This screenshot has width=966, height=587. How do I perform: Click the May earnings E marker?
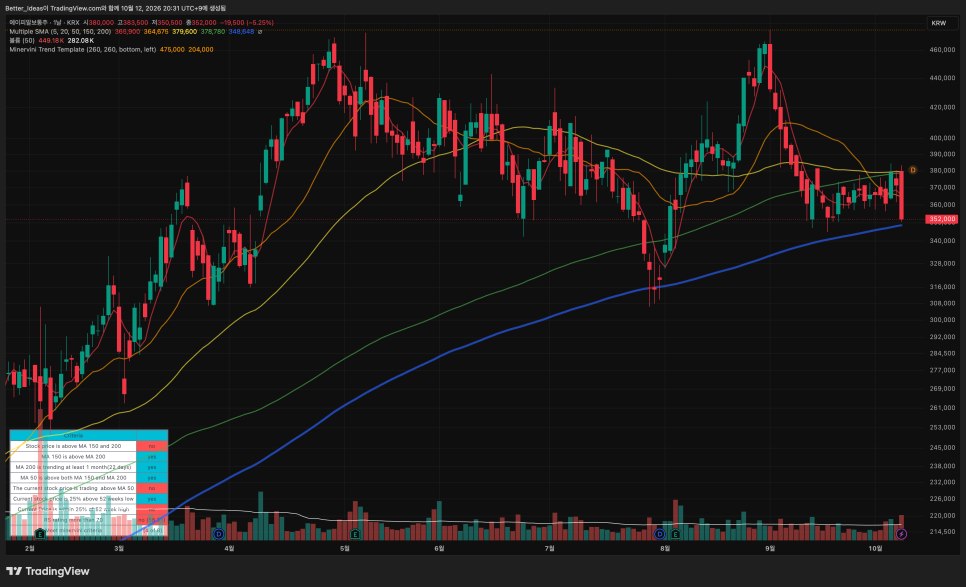pos(355,534)
